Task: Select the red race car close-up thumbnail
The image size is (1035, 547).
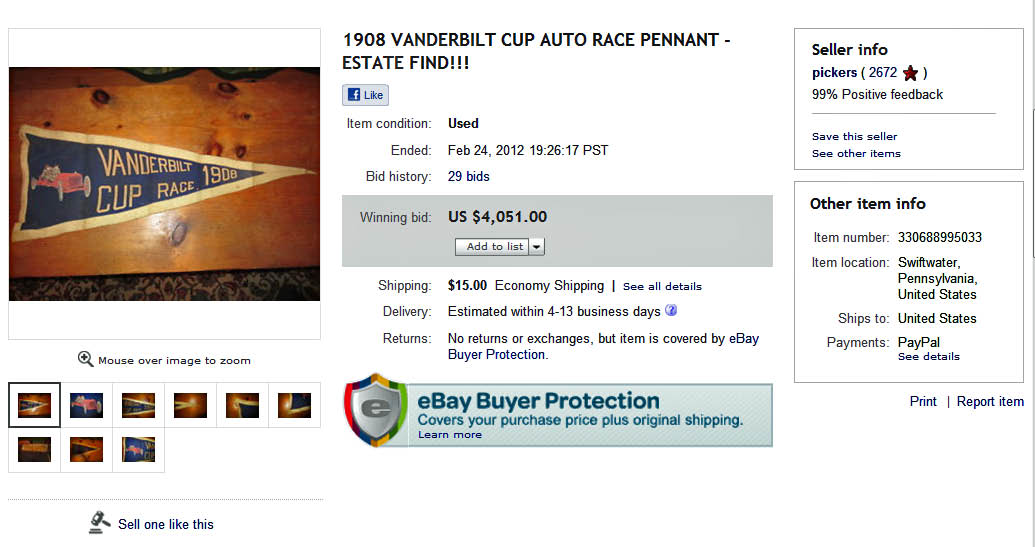Action: 87,405
